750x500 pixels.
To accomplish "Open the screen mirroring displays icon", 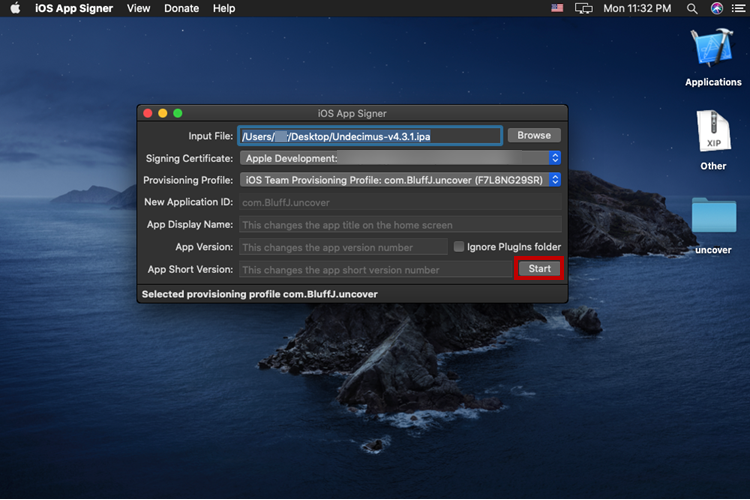I will click(x=584, y=8).
